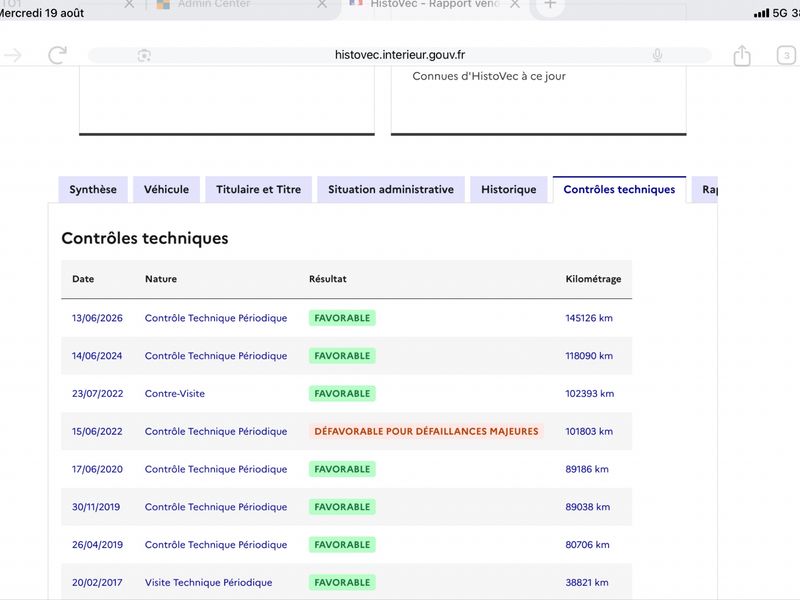Viewport: 800px width, 600px height.
Task: Close the Admin Center tab
Action: point(322,4)
